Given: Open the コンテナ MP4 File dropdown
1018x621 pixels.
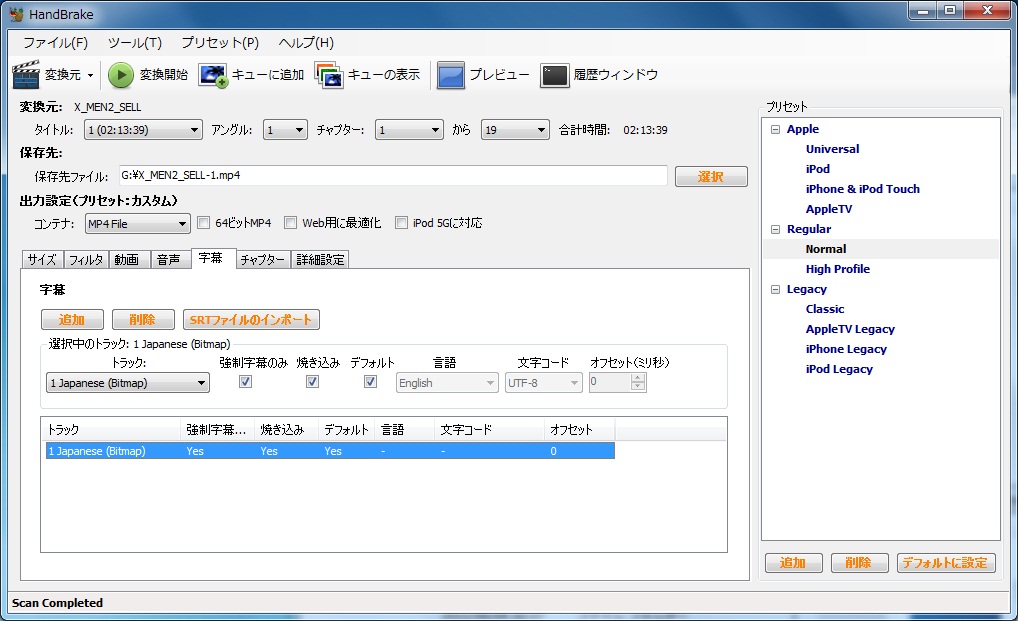Looking at the screenshot, I should point(138,224).
